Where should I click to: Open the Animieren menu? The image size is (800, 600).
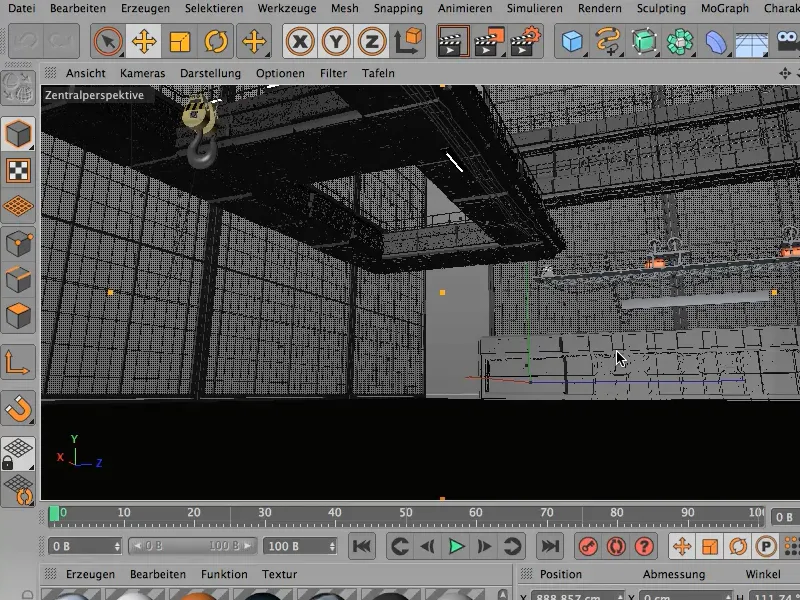click(x=465, y=8)
